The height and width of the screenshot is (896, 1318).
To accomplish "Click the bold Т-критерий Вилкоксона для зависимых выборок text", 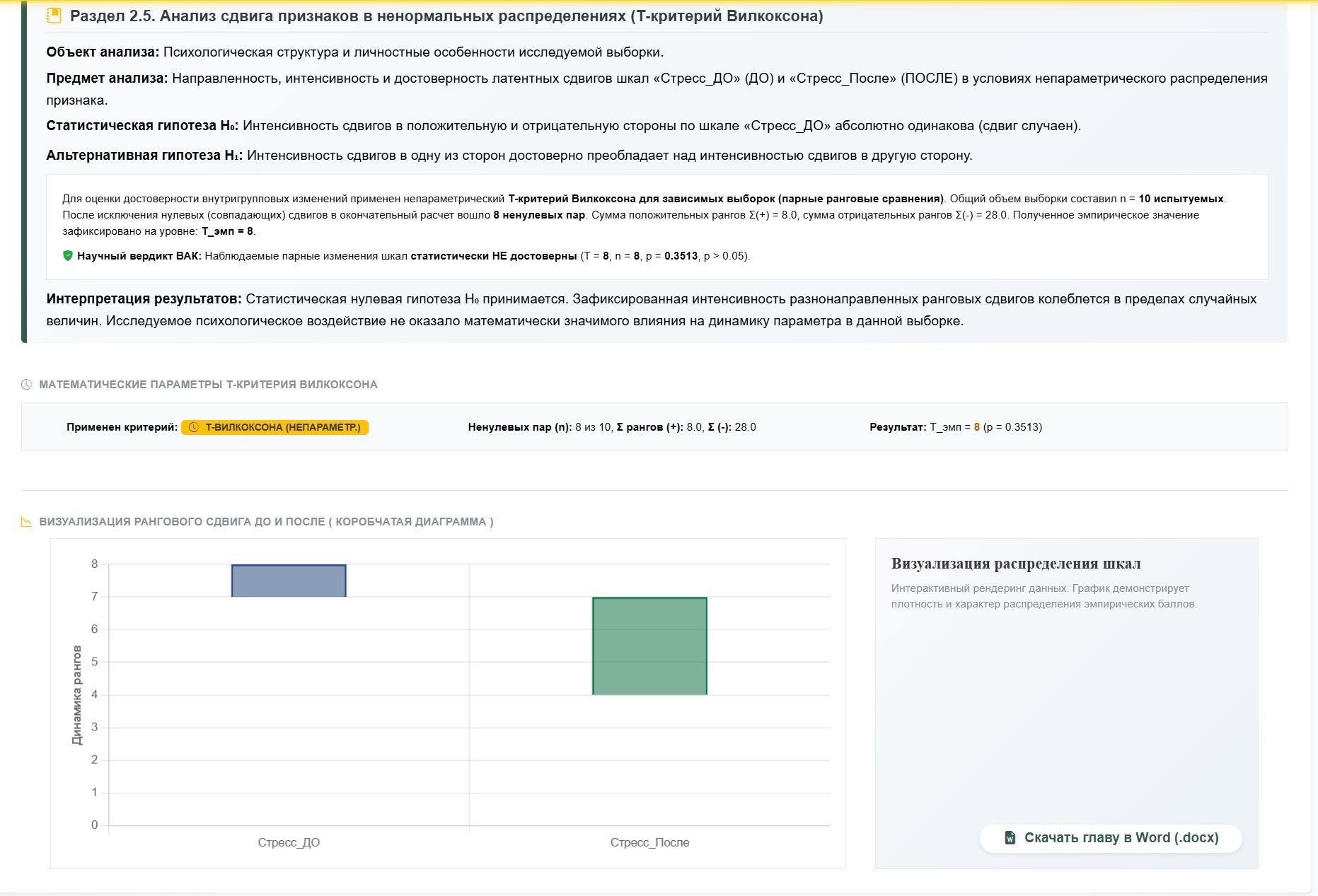I will click(x=726, y=199).
